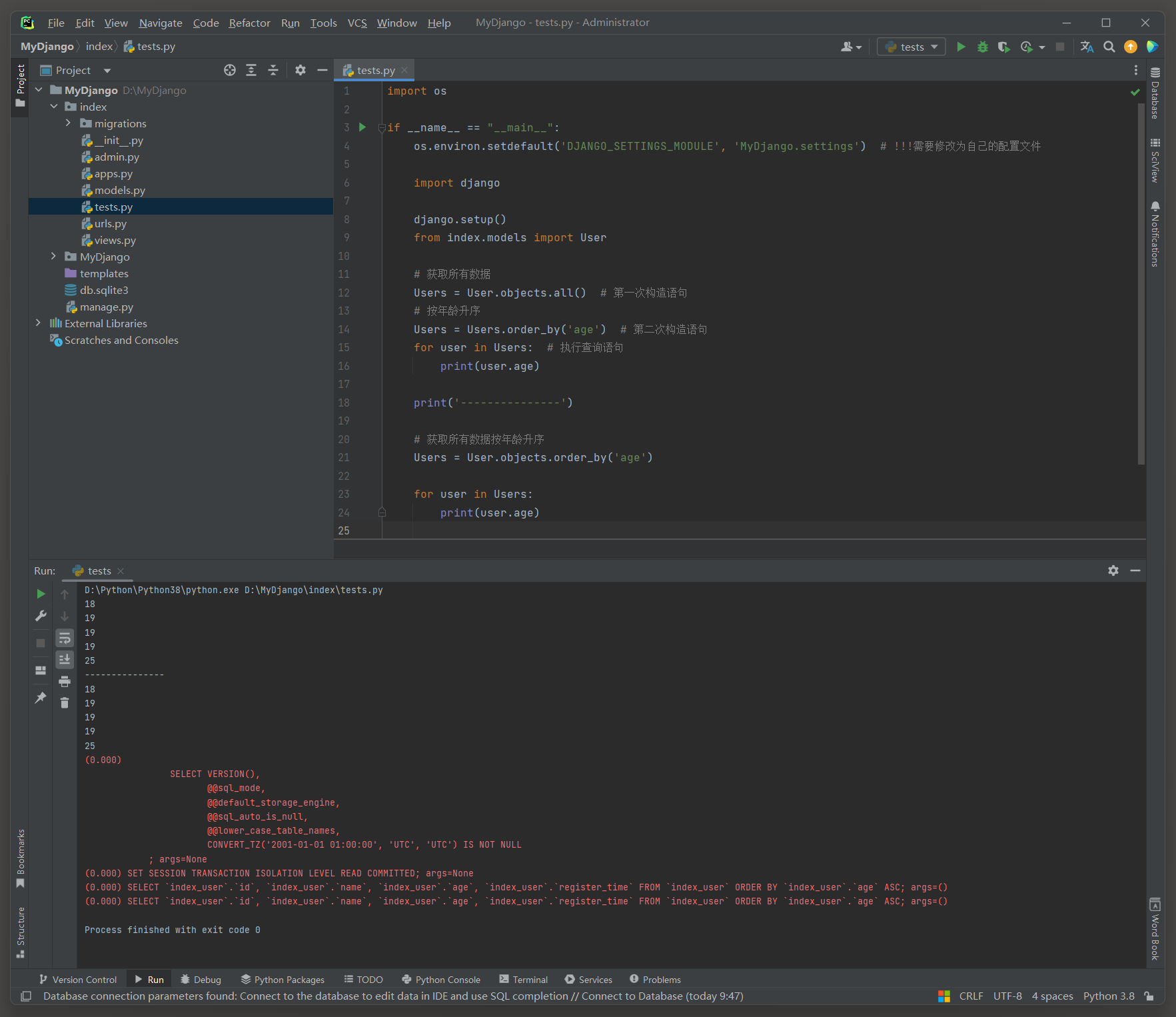Open the Refactor menu

(250, 23)
